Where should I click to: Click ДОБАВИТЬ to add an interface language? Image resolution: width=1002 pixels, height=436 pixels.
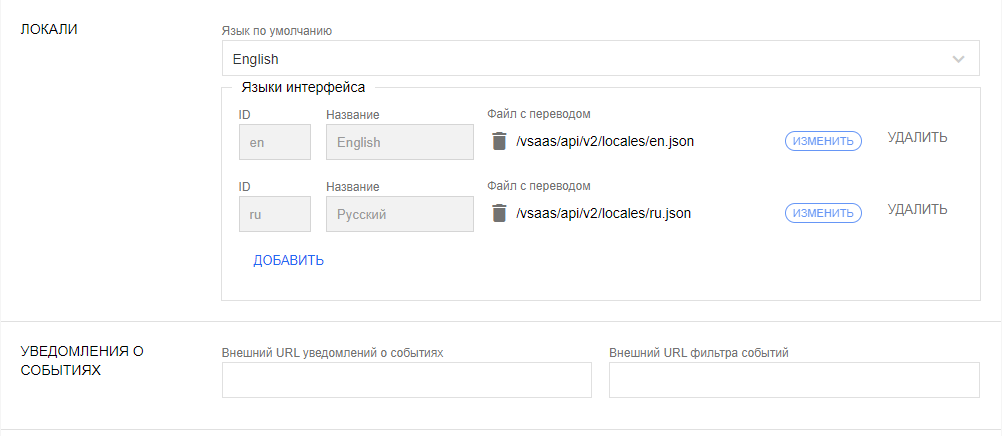[x=288, y=261]
